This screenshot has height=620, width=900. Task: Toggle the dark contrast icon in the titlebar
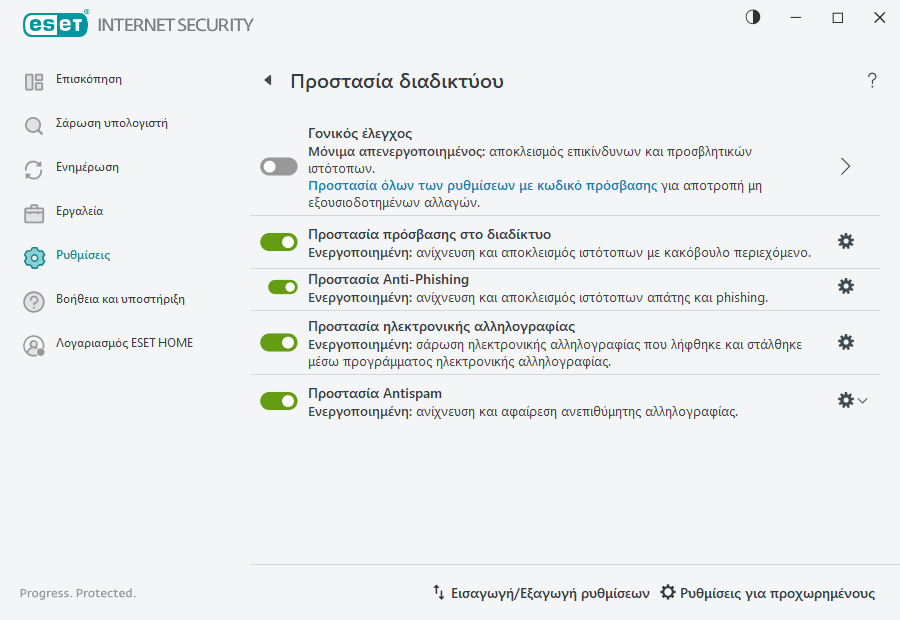coord(751,17)
